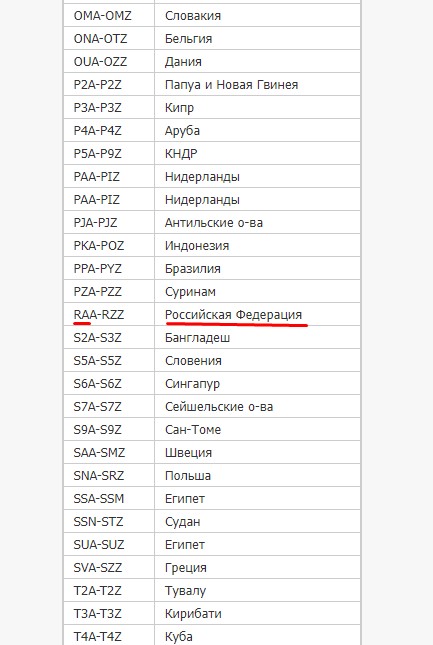Select the S6A-S6Z Сингапур prefix
Viewport: 433px width, 645px height.
(97, 384)
